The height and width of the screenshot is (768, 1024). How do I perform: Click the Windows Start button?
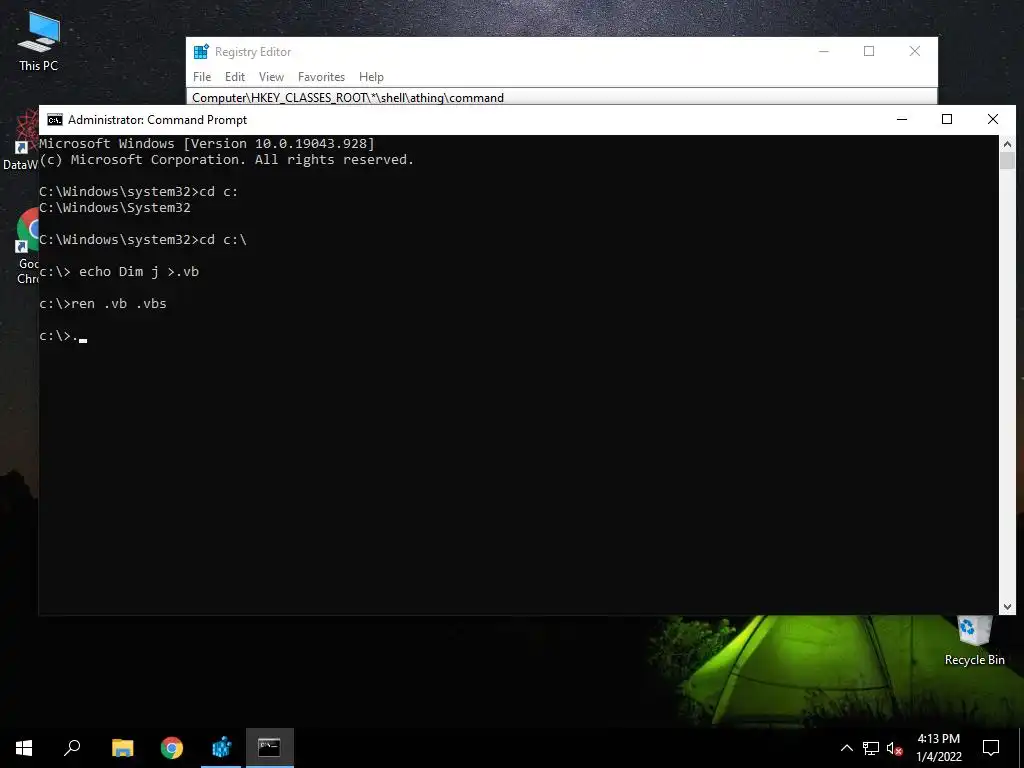coord(24,748)
